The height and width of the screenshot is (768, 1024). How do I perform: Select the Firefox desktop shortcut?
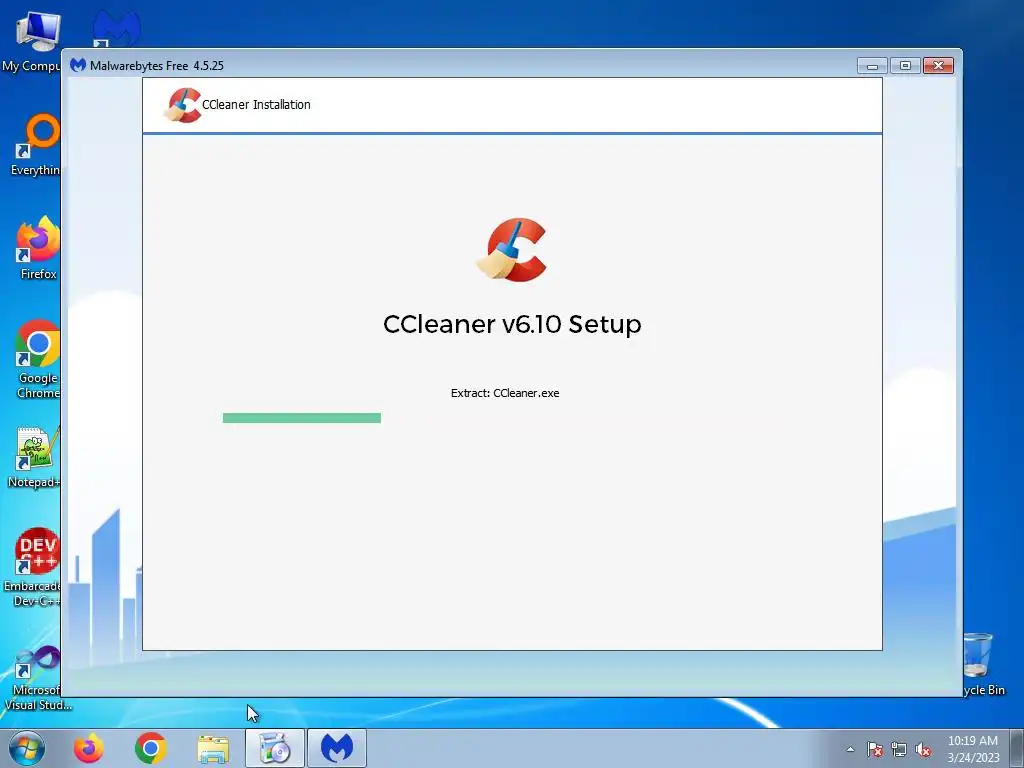(x=38, y=248)
